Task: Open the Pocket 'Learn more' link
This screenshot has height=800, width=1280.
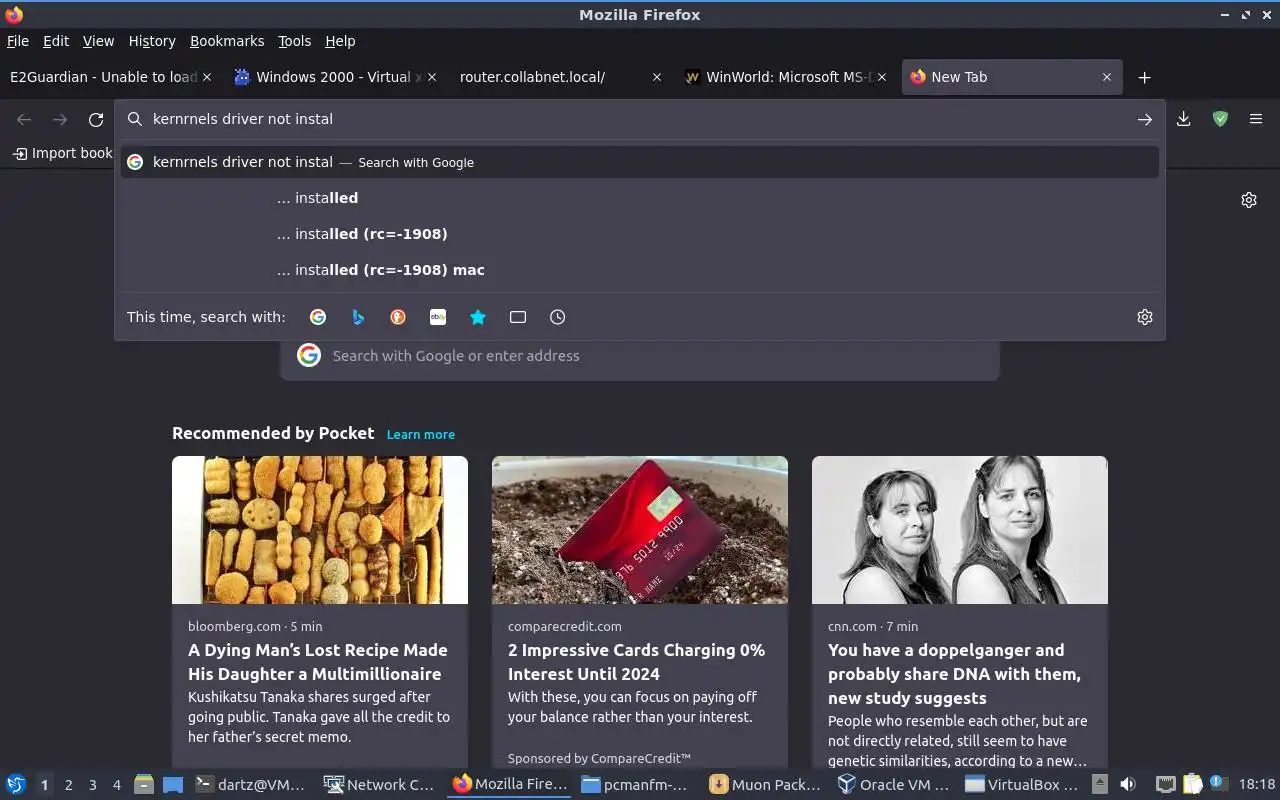Action: pyautogui.click(x=421, y=435)
